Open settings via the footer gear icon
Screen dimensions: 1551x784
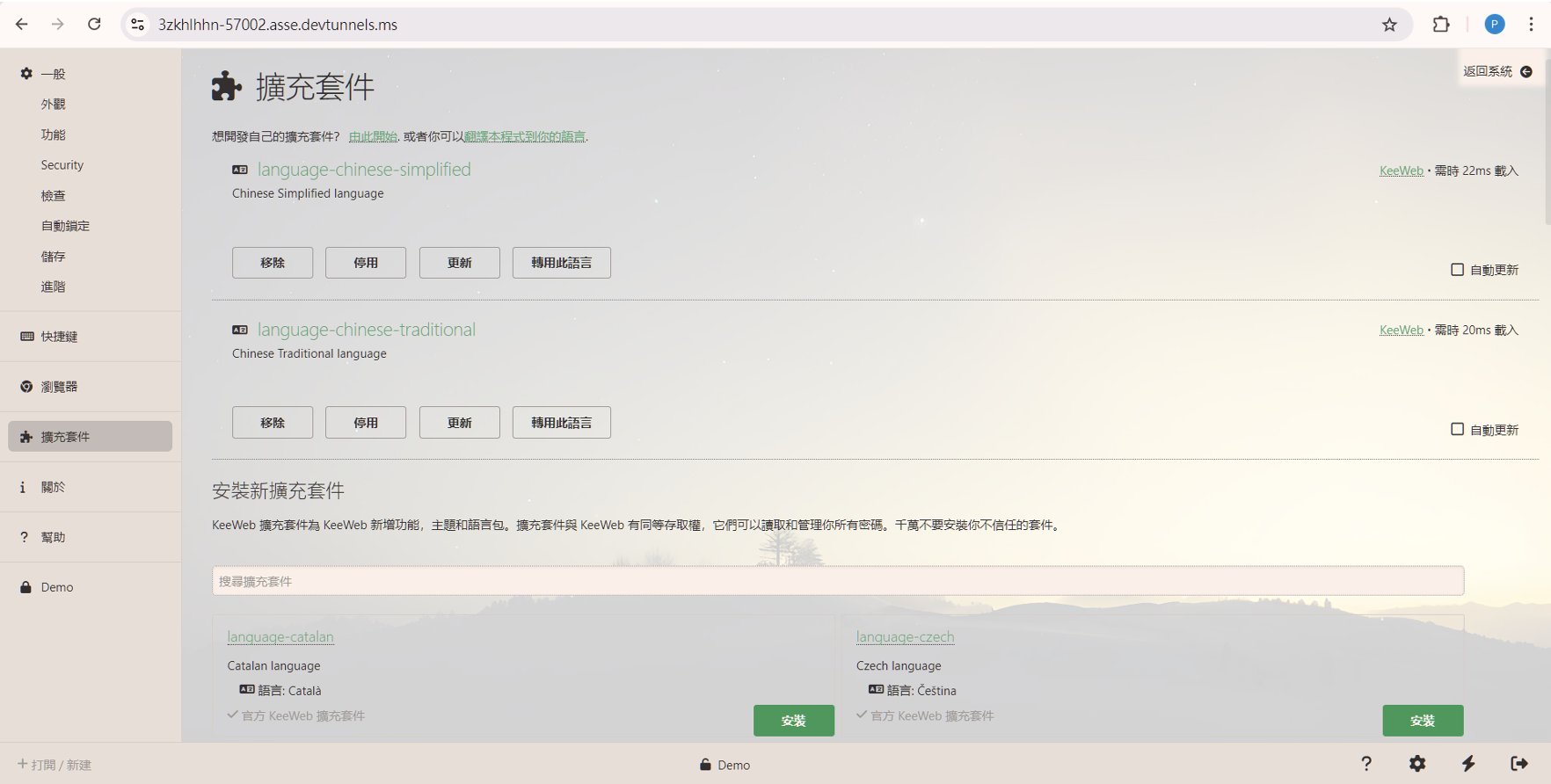[1417, 764]
